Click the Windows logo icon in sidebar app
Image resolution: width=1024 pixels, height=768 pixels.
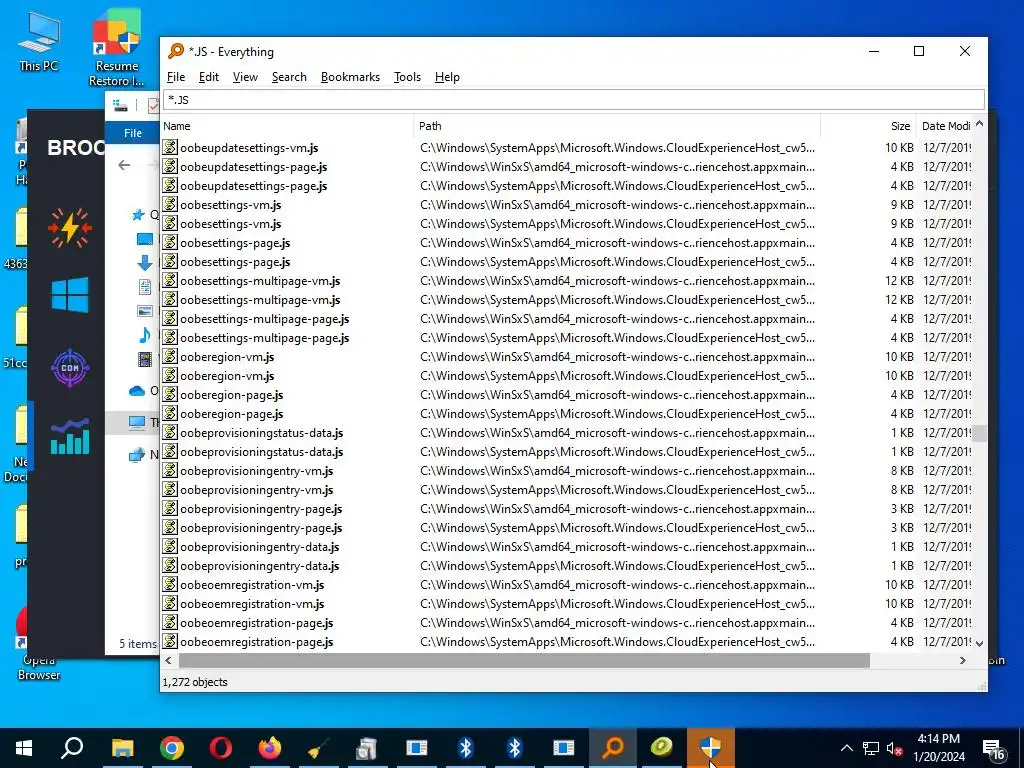pyautogui.click(x=70, y=295)
